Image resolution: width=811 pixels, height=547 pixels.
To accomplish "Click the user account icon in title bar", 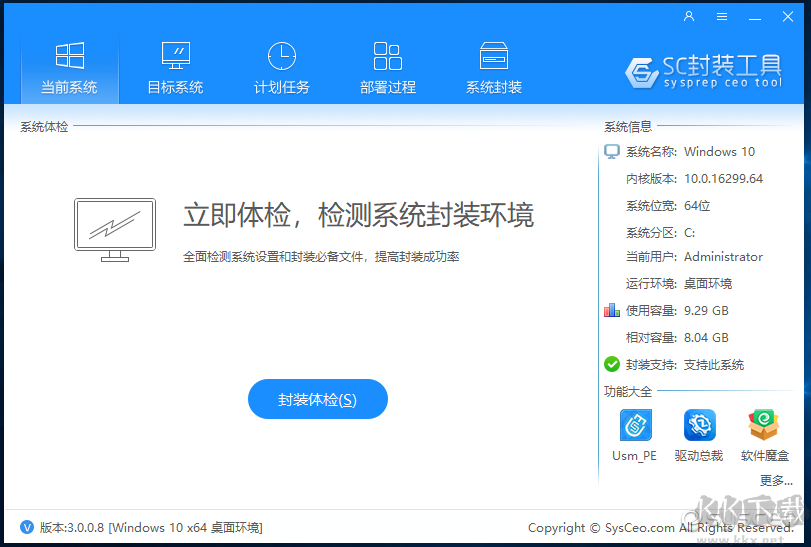I will tap(689, 17).
